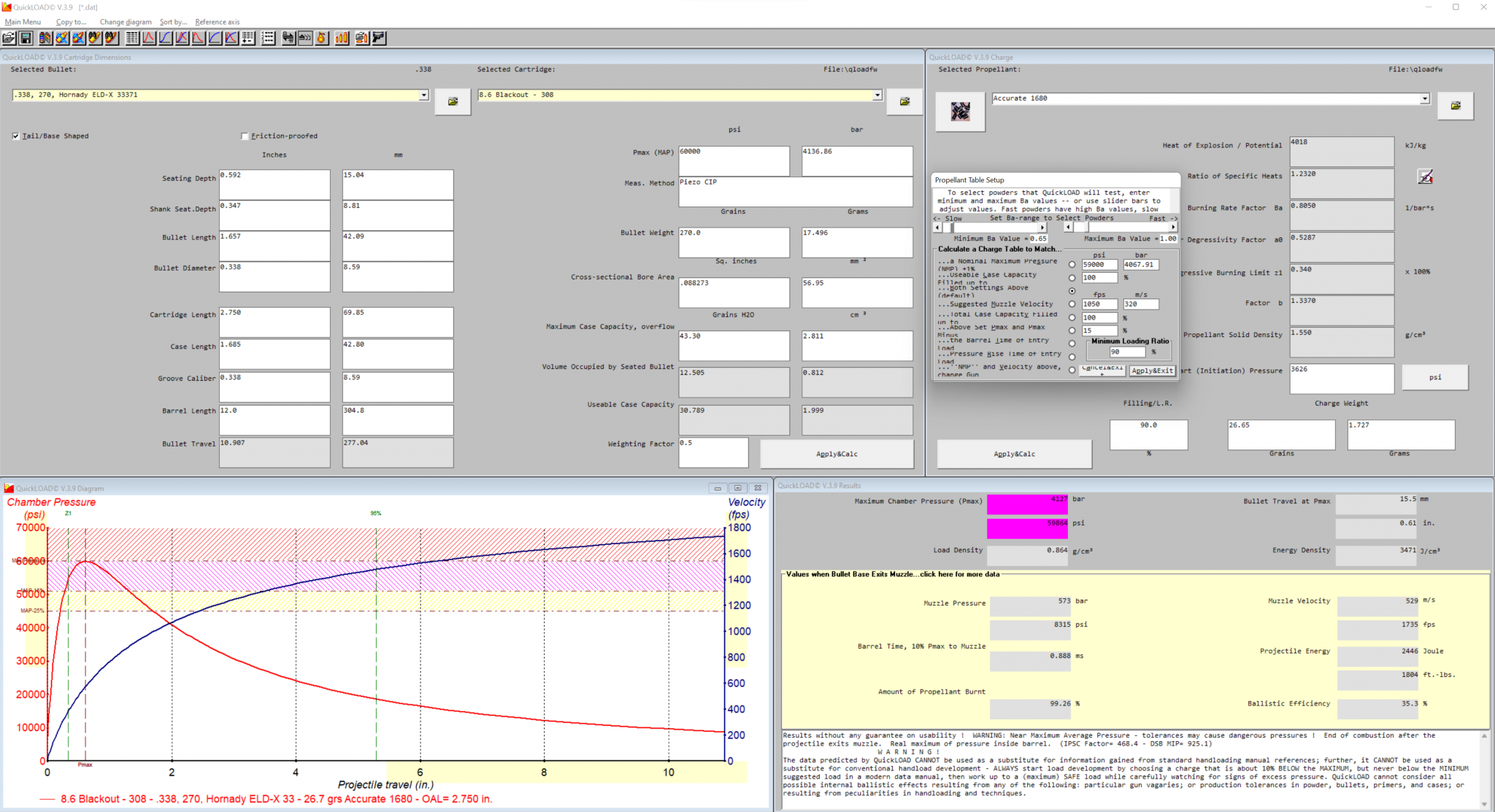Open the orange powder flask toolbar icon
The width and height of the screenshot is (1495, 812).
321,38
